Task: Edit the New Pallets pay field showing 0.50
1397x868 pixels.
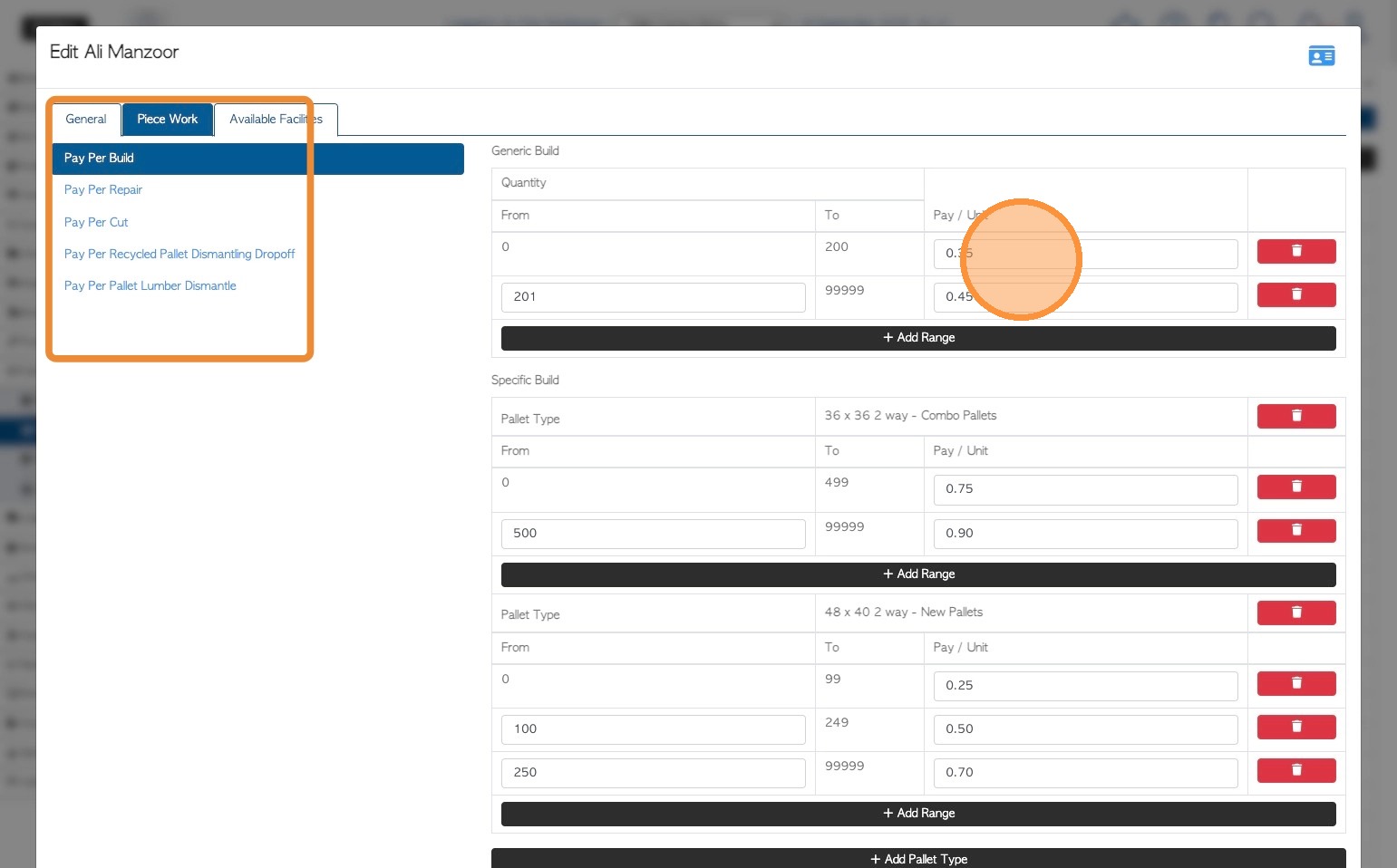Action: click(x=1086, y=729)
